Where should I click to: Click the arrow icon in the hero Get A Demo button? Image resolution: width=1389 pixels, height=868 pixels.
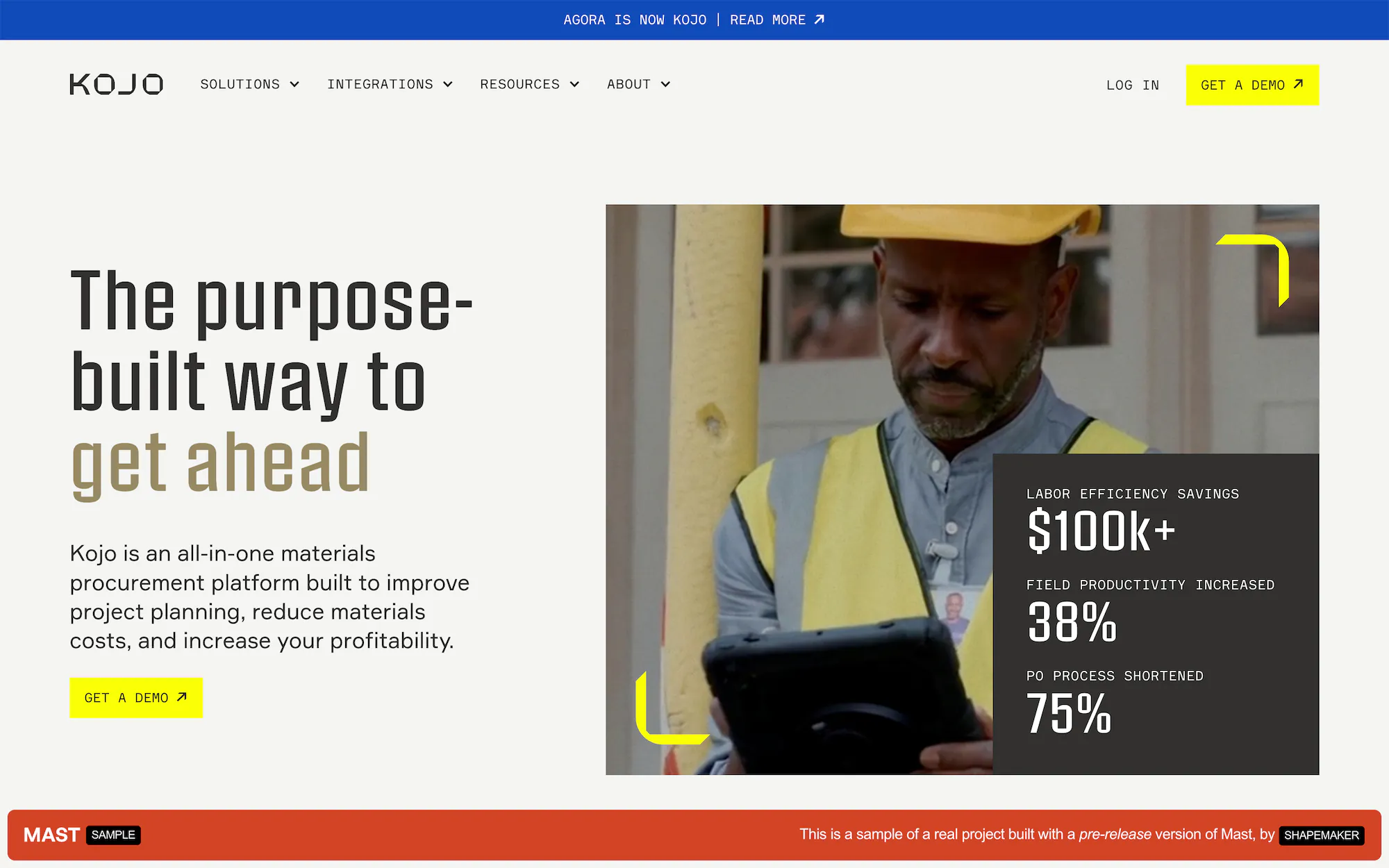click(182, 696)
